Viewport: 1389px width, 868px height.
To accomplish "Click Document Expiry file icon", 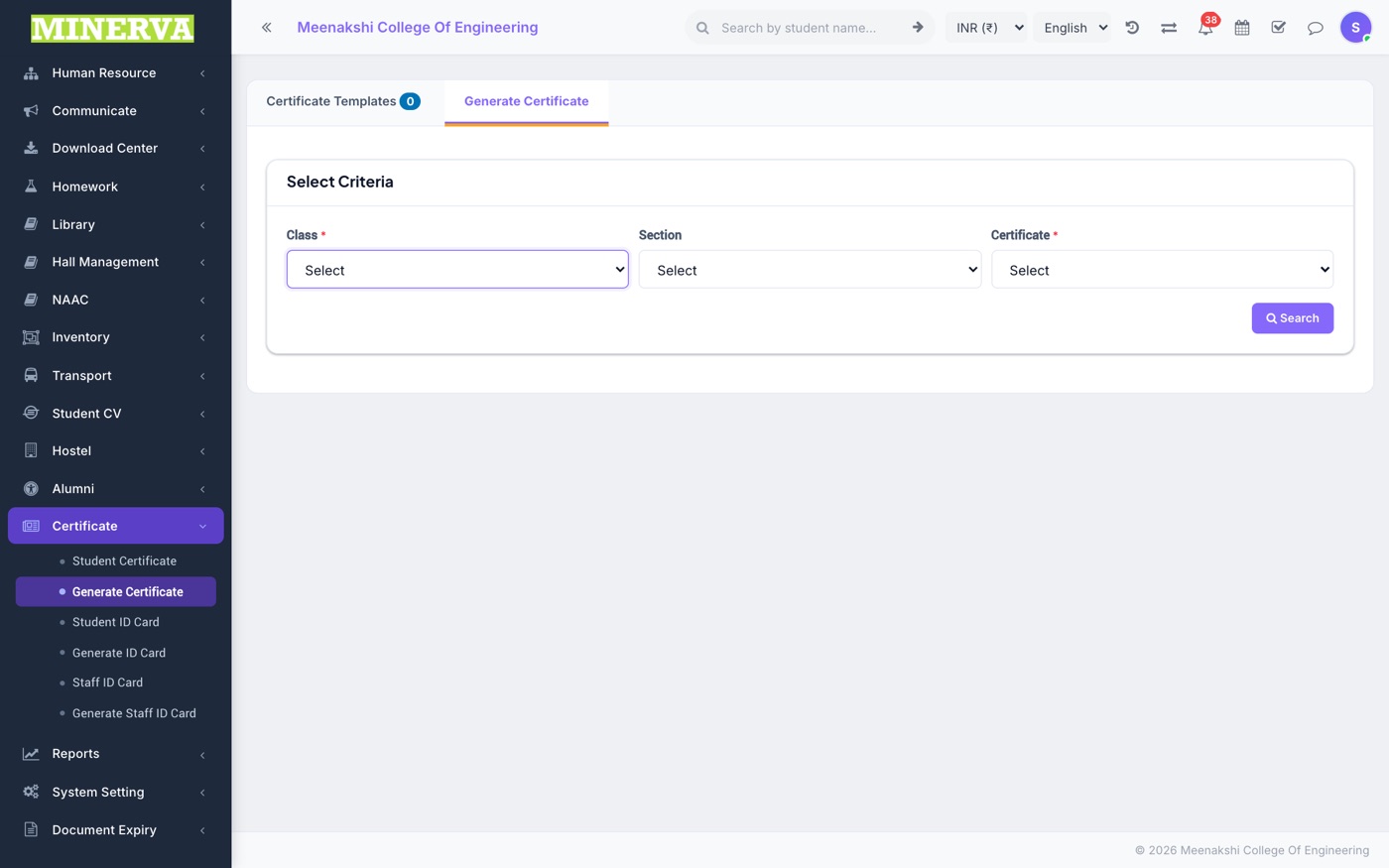I will point(31,830).
